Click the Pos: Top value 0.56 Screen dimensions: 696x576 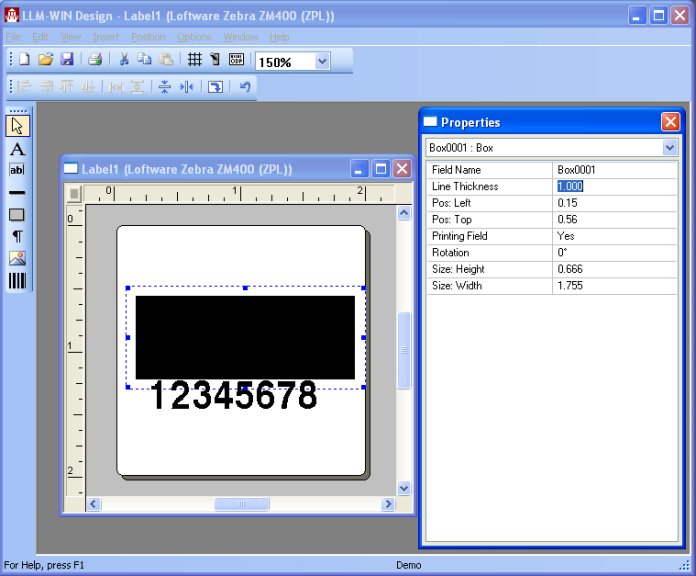615,220
